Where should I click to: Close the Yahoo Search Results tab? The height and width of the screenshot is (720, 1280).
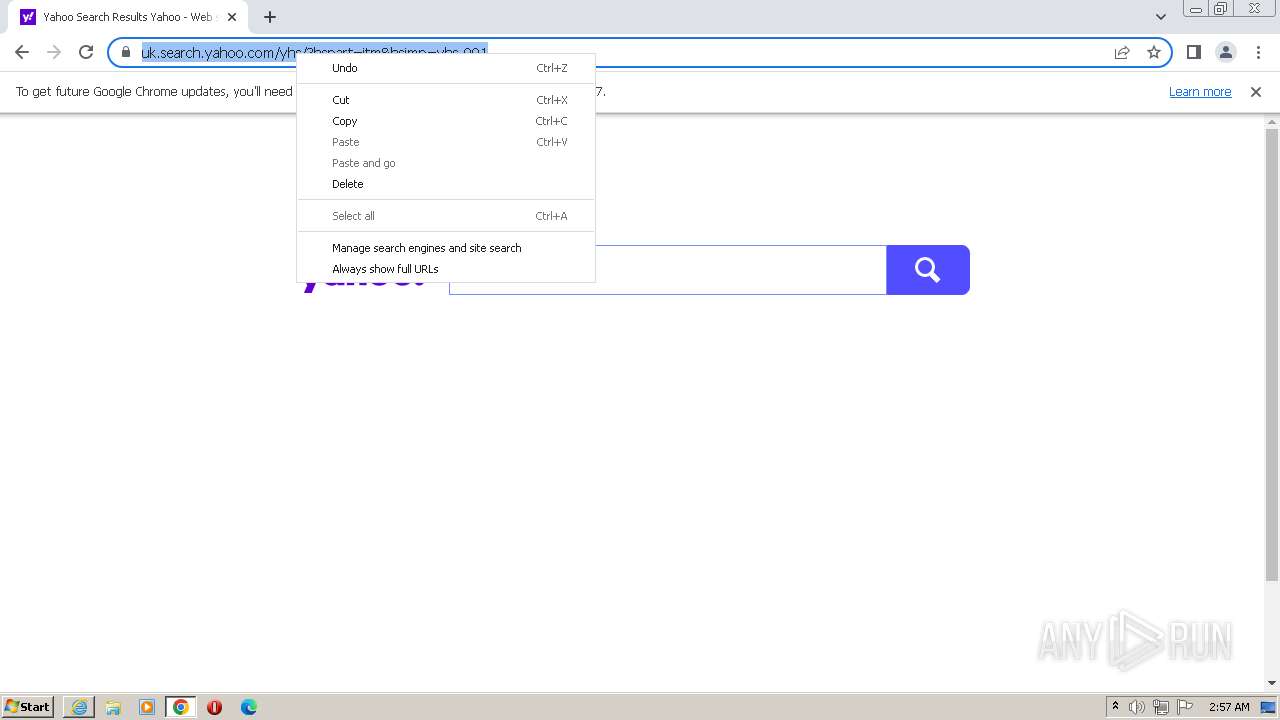tap(232, 17)
